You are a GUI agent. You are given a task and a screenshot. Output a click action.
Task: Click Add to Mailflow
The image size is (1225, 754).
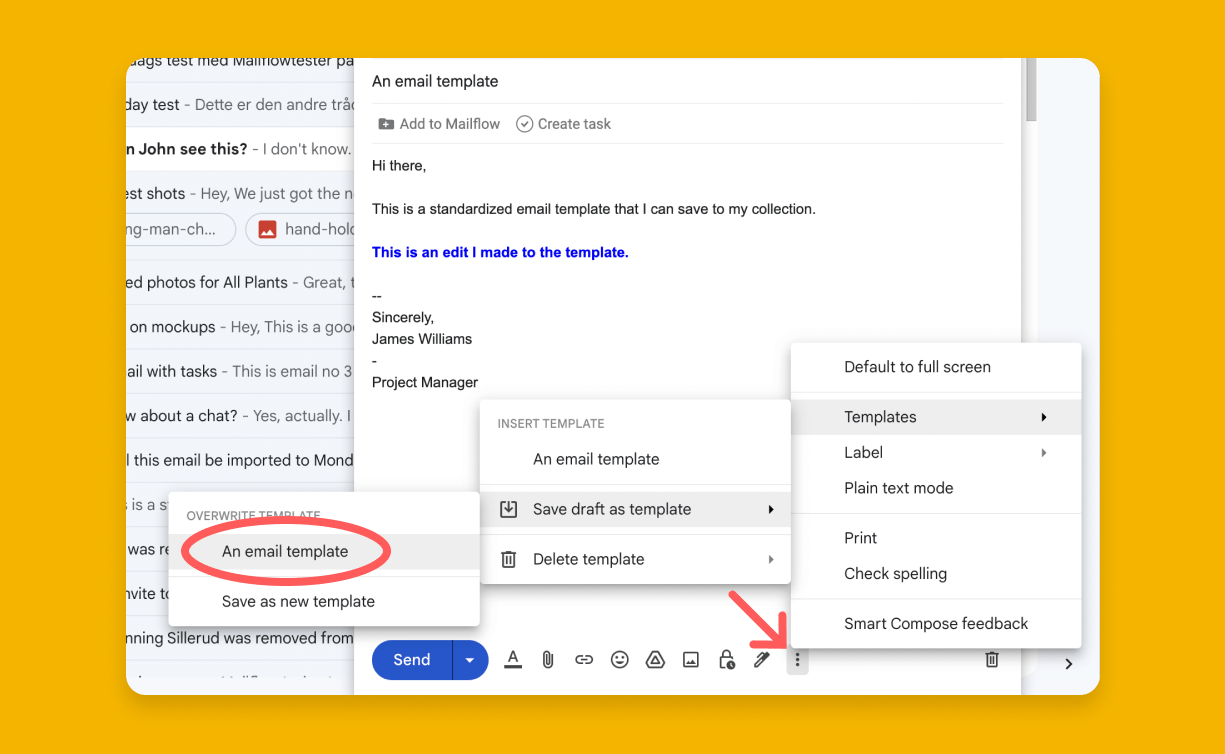pos(438,123)
